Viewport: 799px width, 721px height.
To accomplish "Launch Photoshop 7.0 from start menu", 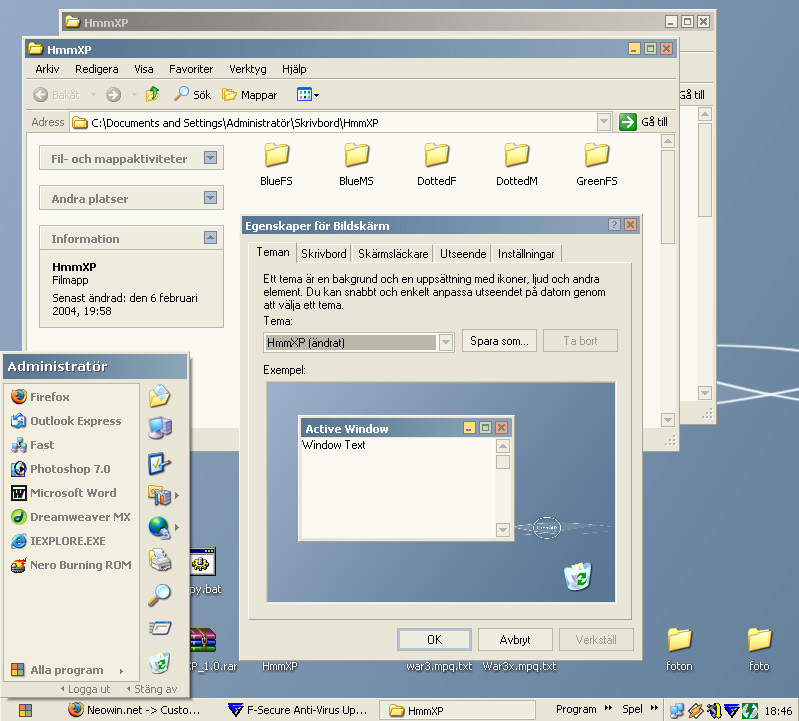I will tap(61, 469).
